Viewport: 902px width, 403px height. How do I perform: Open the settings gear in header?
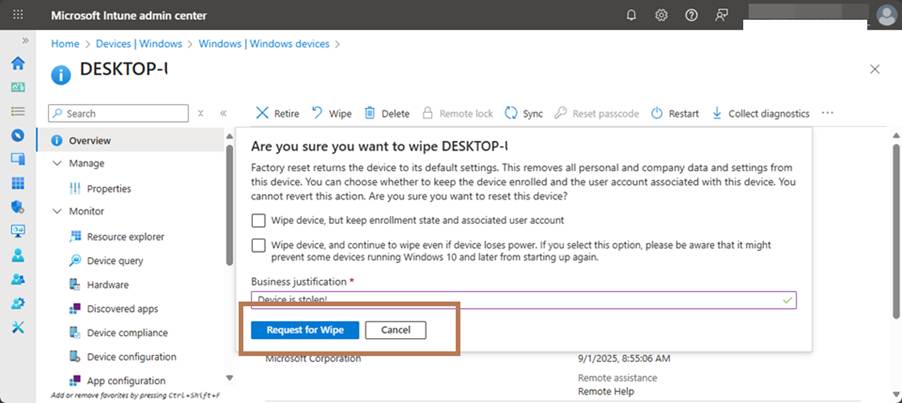(x=661, y=15)
